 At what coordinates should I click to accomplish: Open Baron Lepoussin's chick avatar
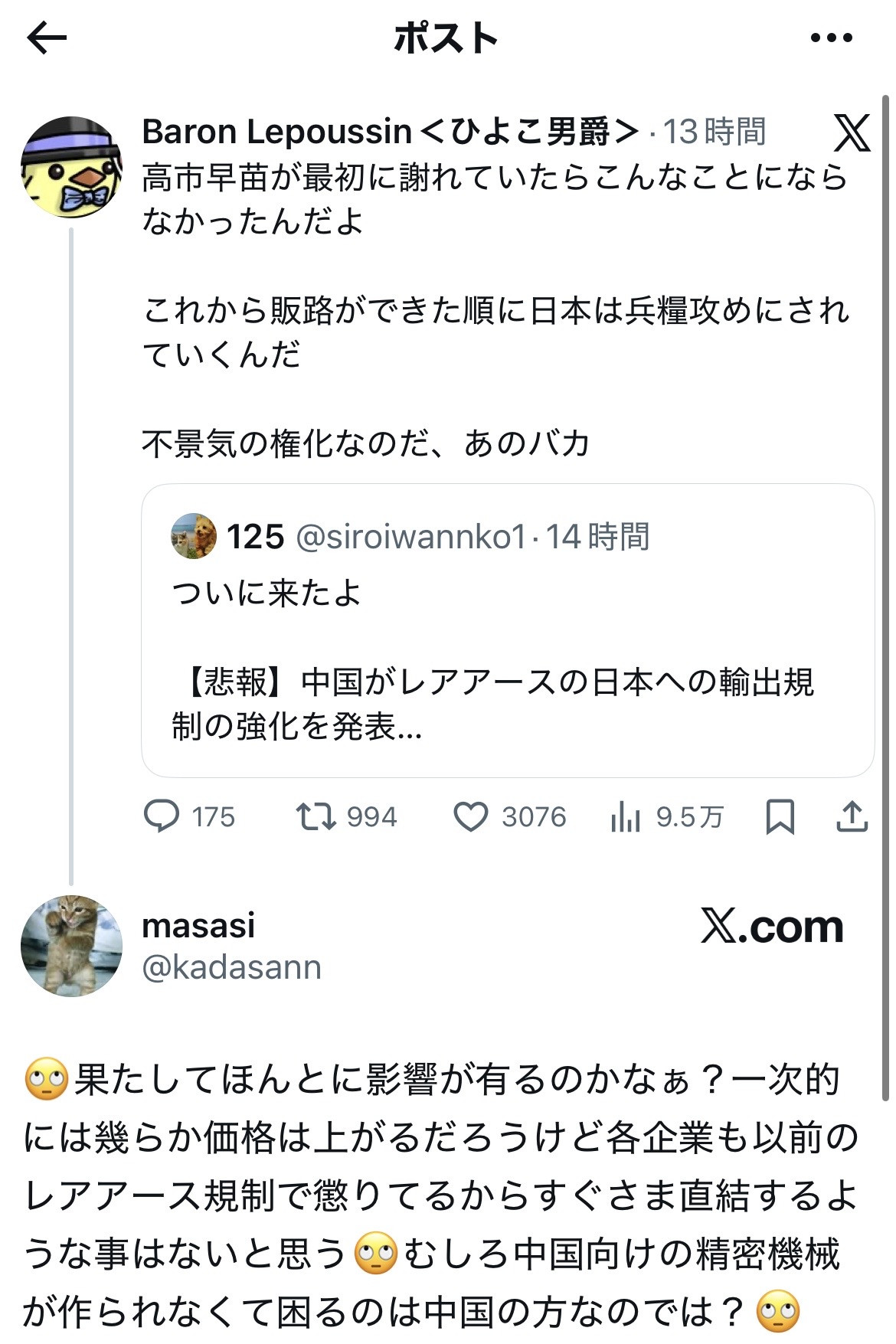tap(71, 168)
